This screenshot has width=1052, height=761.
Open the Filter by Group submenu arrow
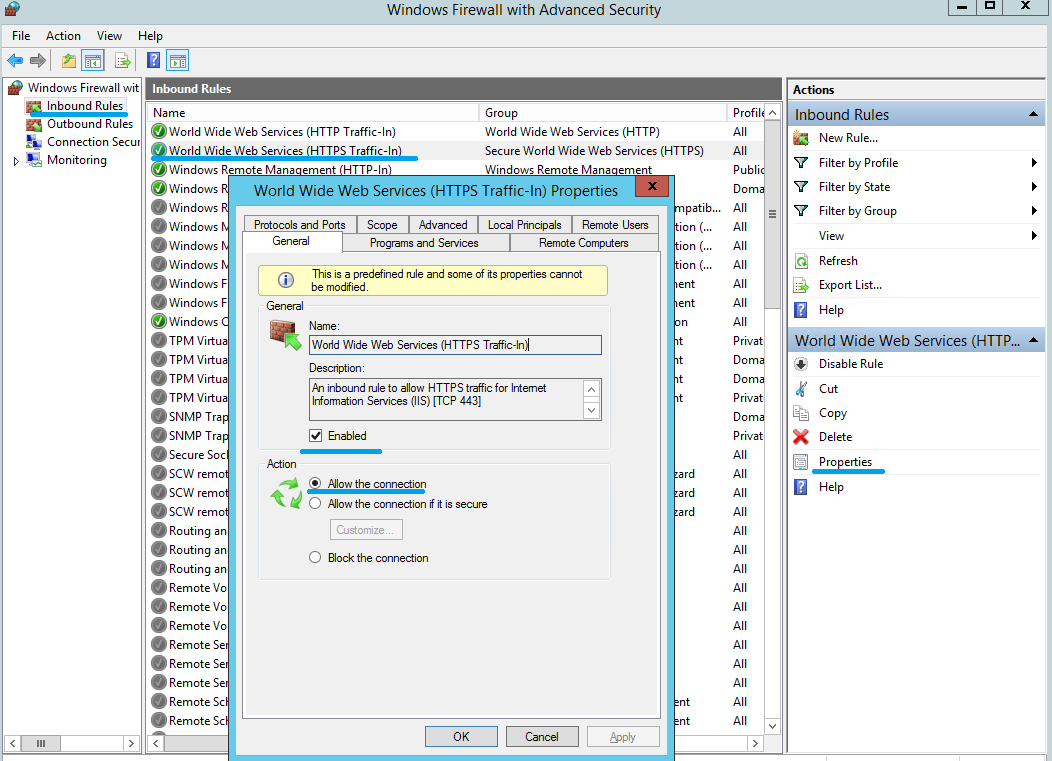point(1034,211)
